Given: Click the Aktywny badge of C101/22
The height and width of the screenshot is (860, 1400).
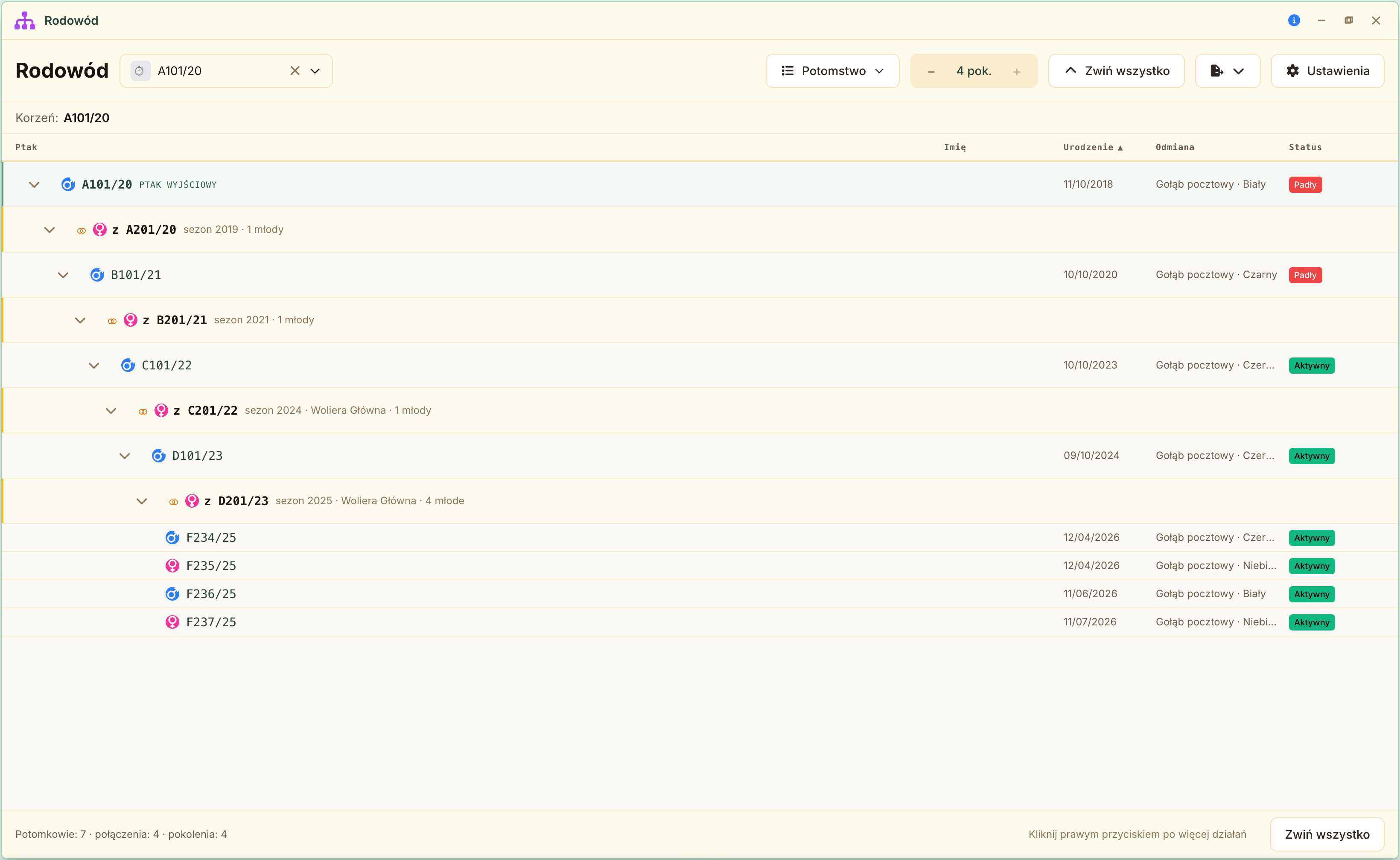Looking at the screenshot, I should (x=1311, y=366).
